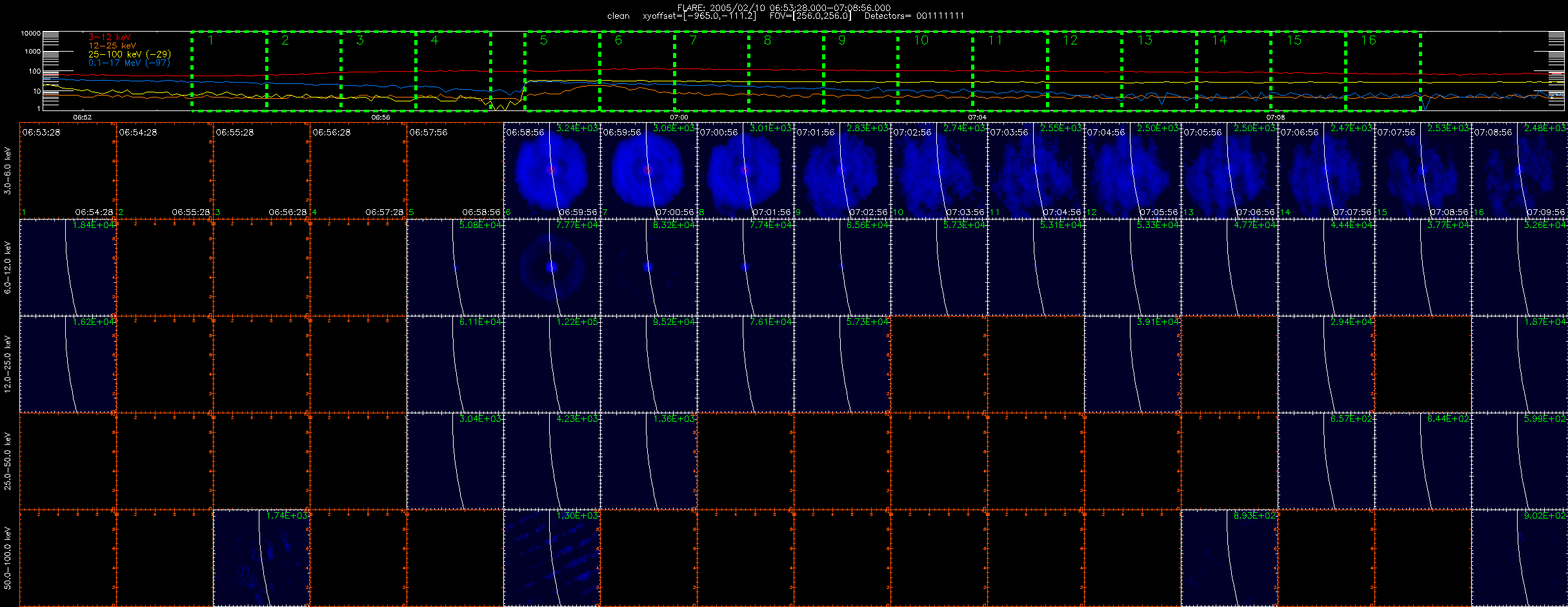Screen dimensions: 1568x607
Task: Click the 12.0-25.0 keV row label
Action: pos(8,364)
